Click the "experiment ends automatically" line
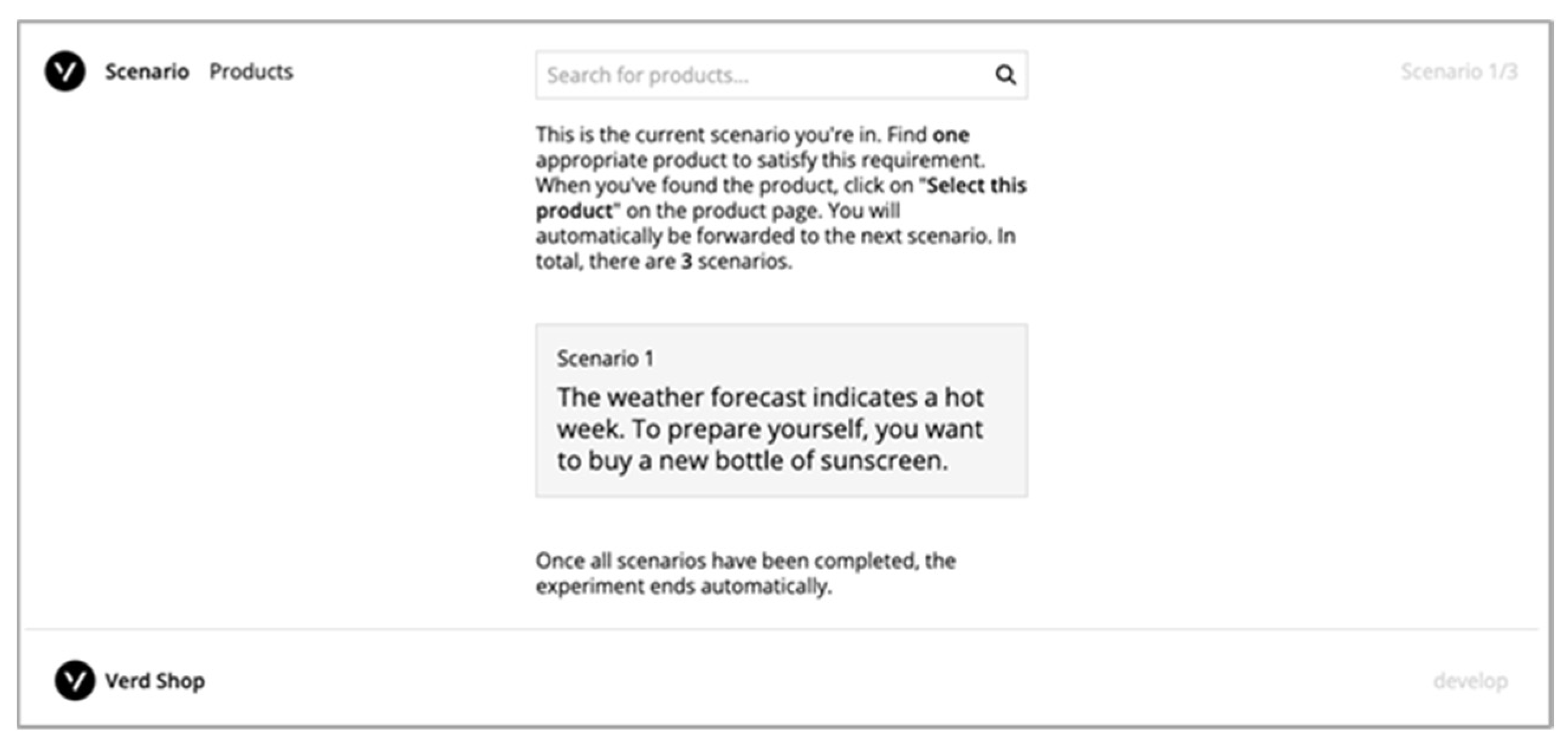 click(683, 587)
